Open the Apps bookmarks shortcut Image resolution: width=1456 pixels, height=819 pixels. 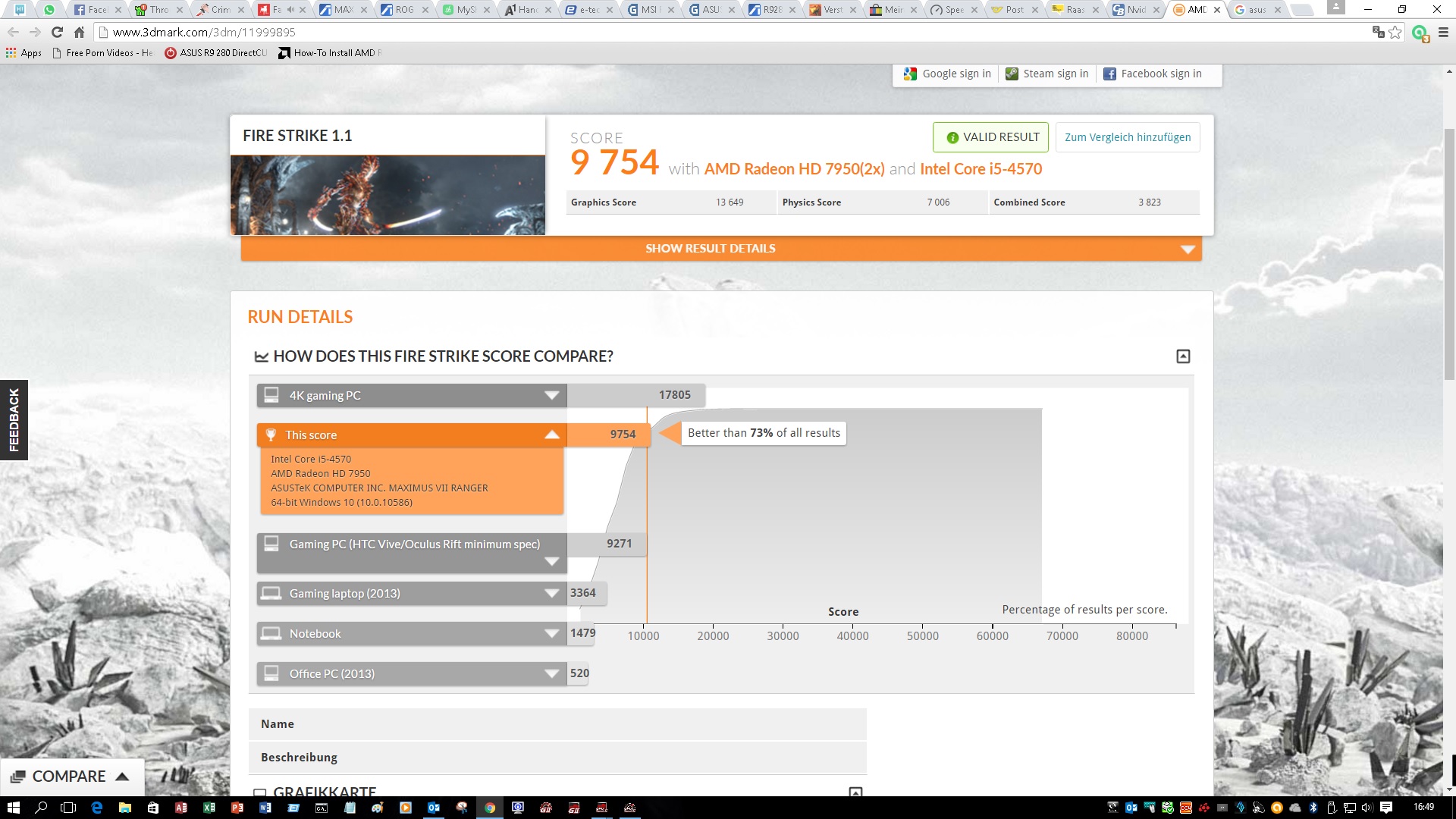pos(24,53)
